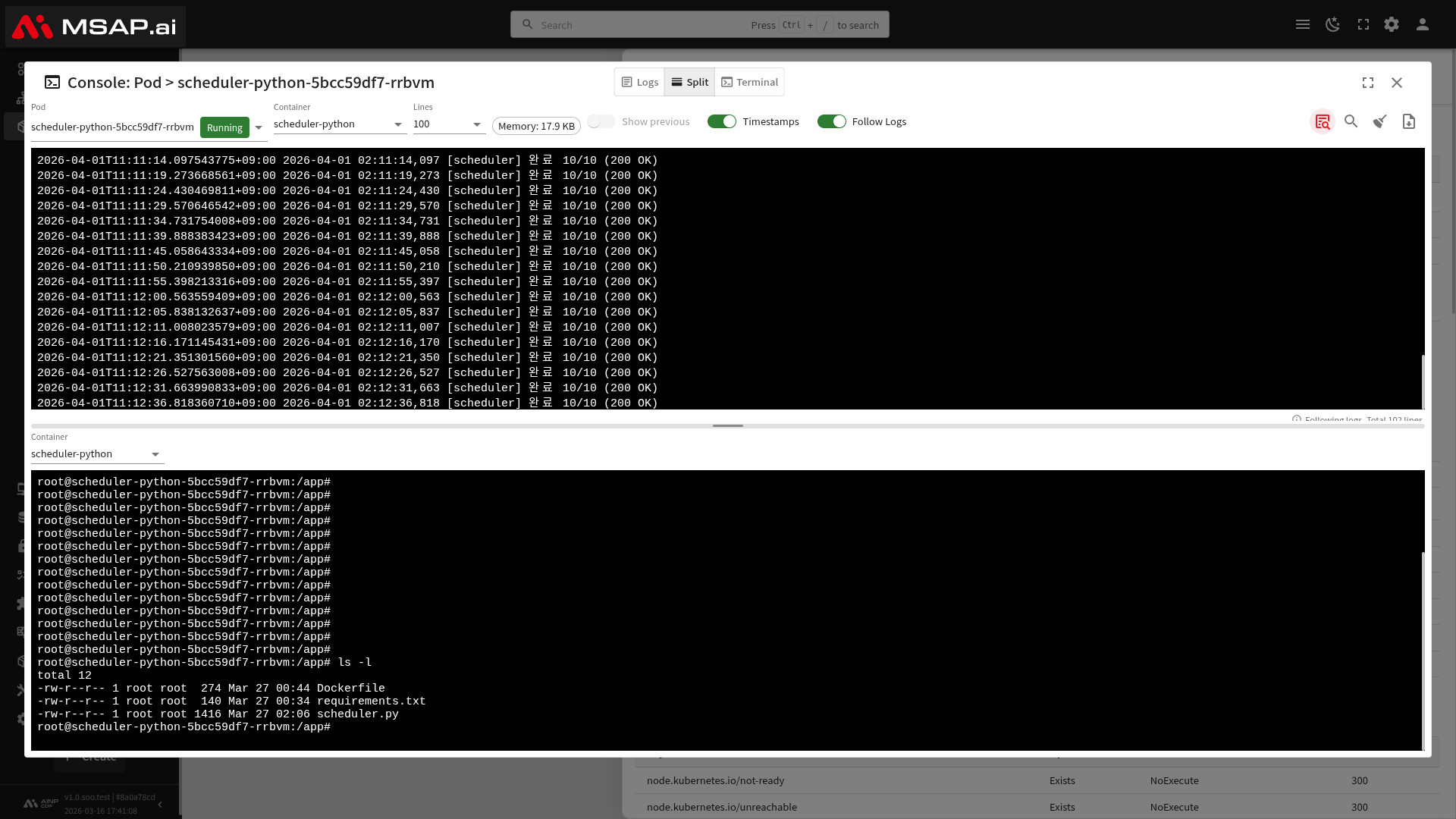Enable the Show previous toggle
Image resolution: width=1456 pixels, height=819 pixels.
click(601, 121)
